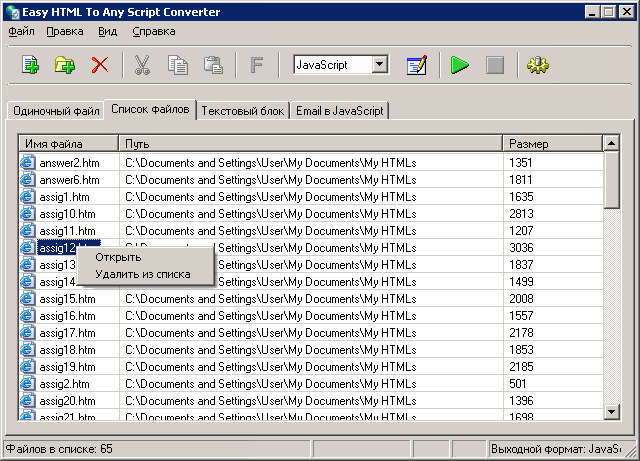
Task: Select the assig18.htm file name
Action: 67,350
